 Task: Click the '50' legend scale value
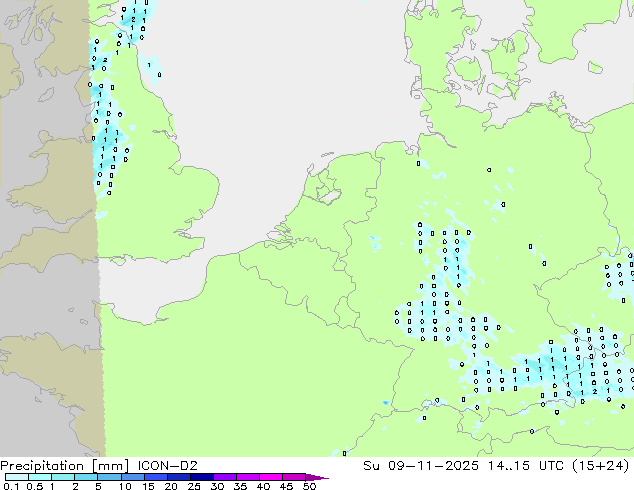coord(309,486)
